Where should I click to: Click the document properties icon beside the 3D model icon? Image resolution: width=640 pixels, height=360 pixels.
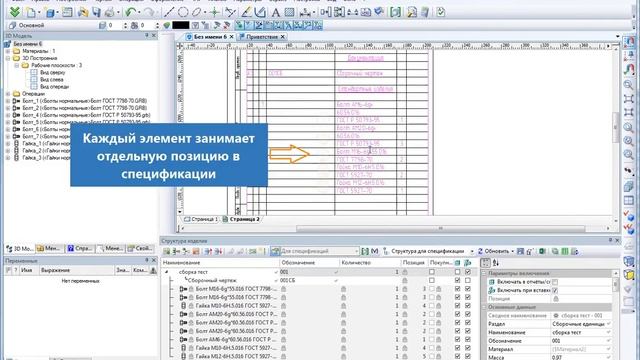click(x=67, y=13)
